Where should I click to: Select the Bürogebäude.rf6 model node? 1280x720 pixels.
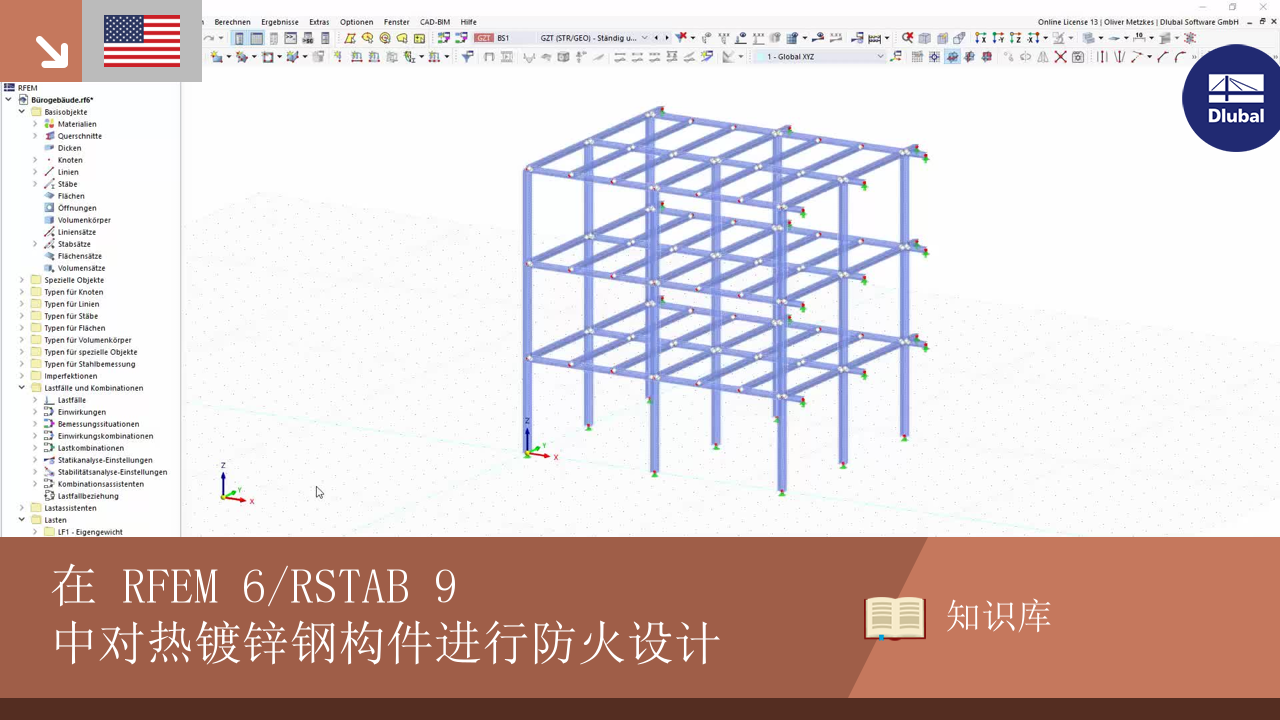(x=62, y=100)
